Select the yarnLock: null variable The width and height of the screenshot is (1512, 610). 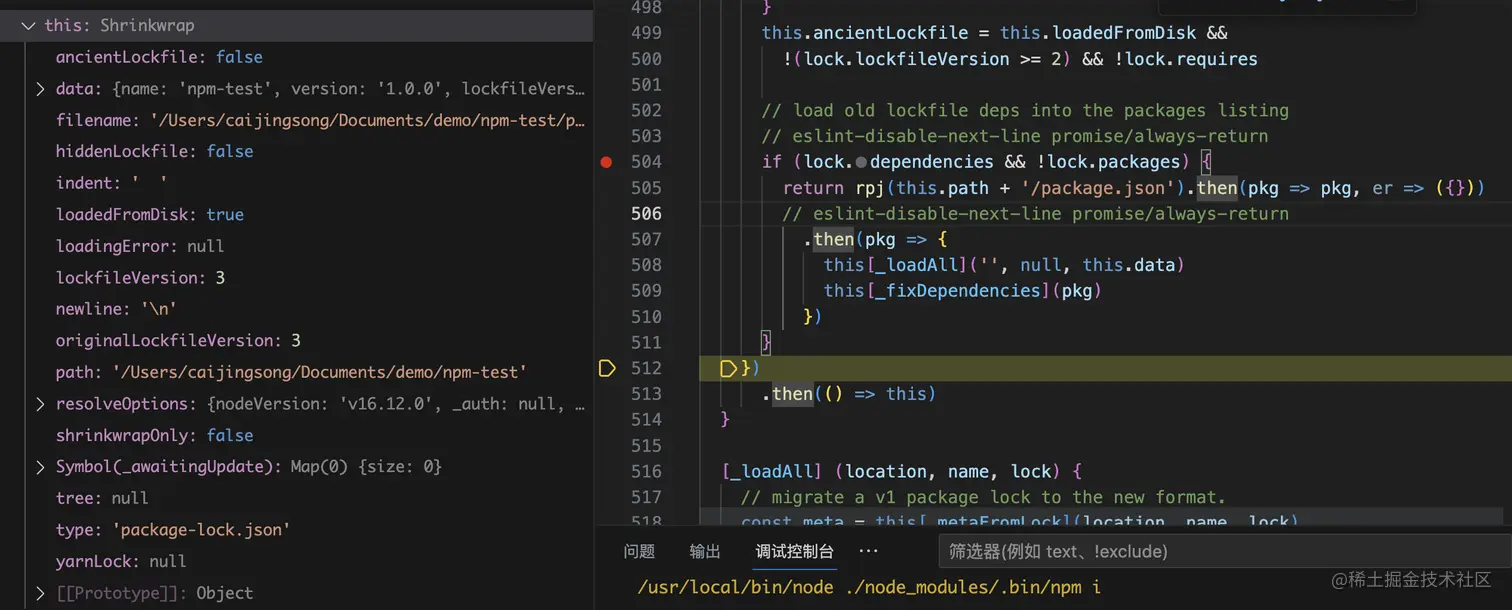pyautogui.click(x=297, y=561)
